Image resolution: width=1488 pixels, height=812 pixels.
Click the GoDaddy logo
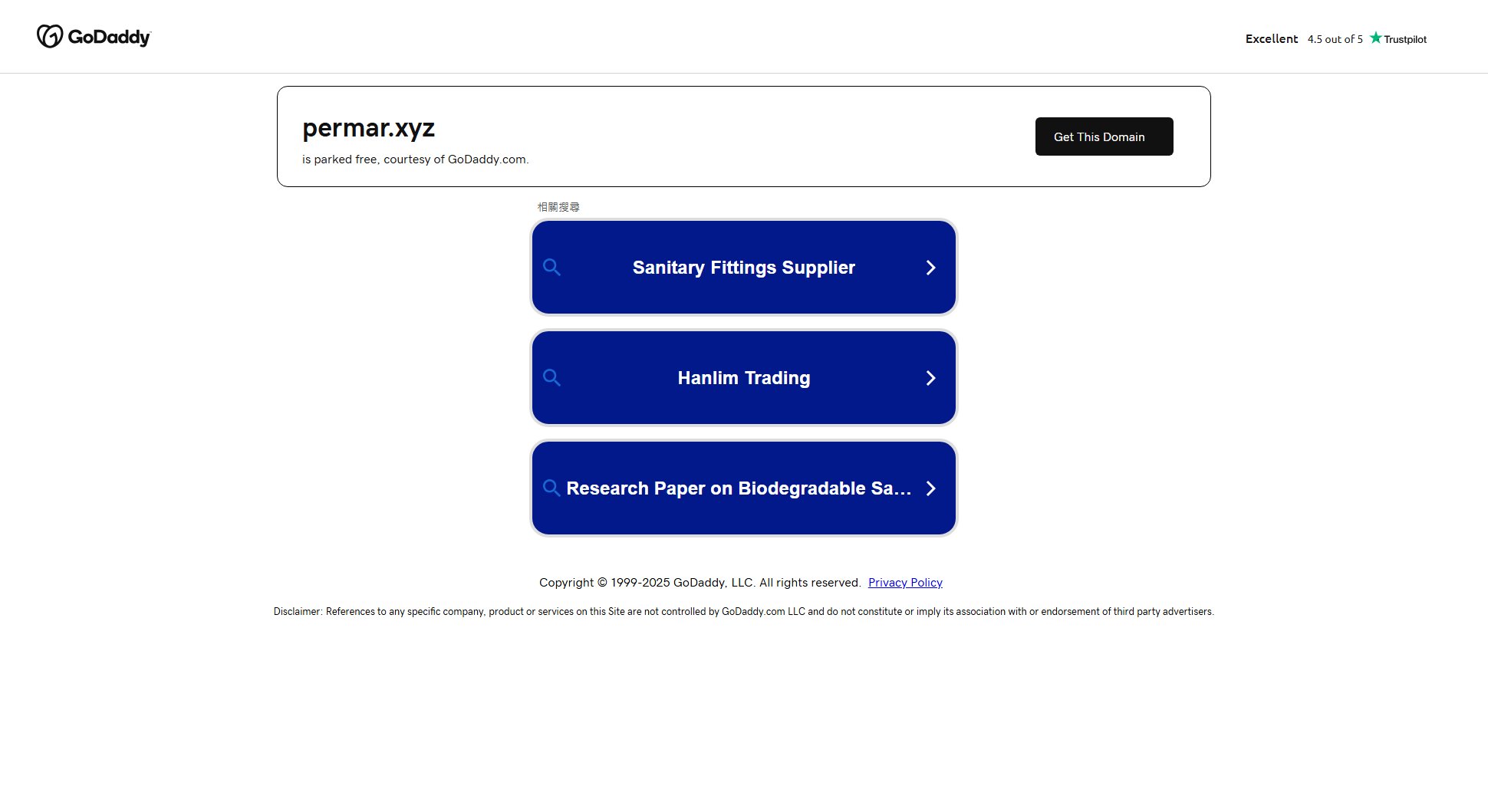pyautogui.click(x=93, y=35)
